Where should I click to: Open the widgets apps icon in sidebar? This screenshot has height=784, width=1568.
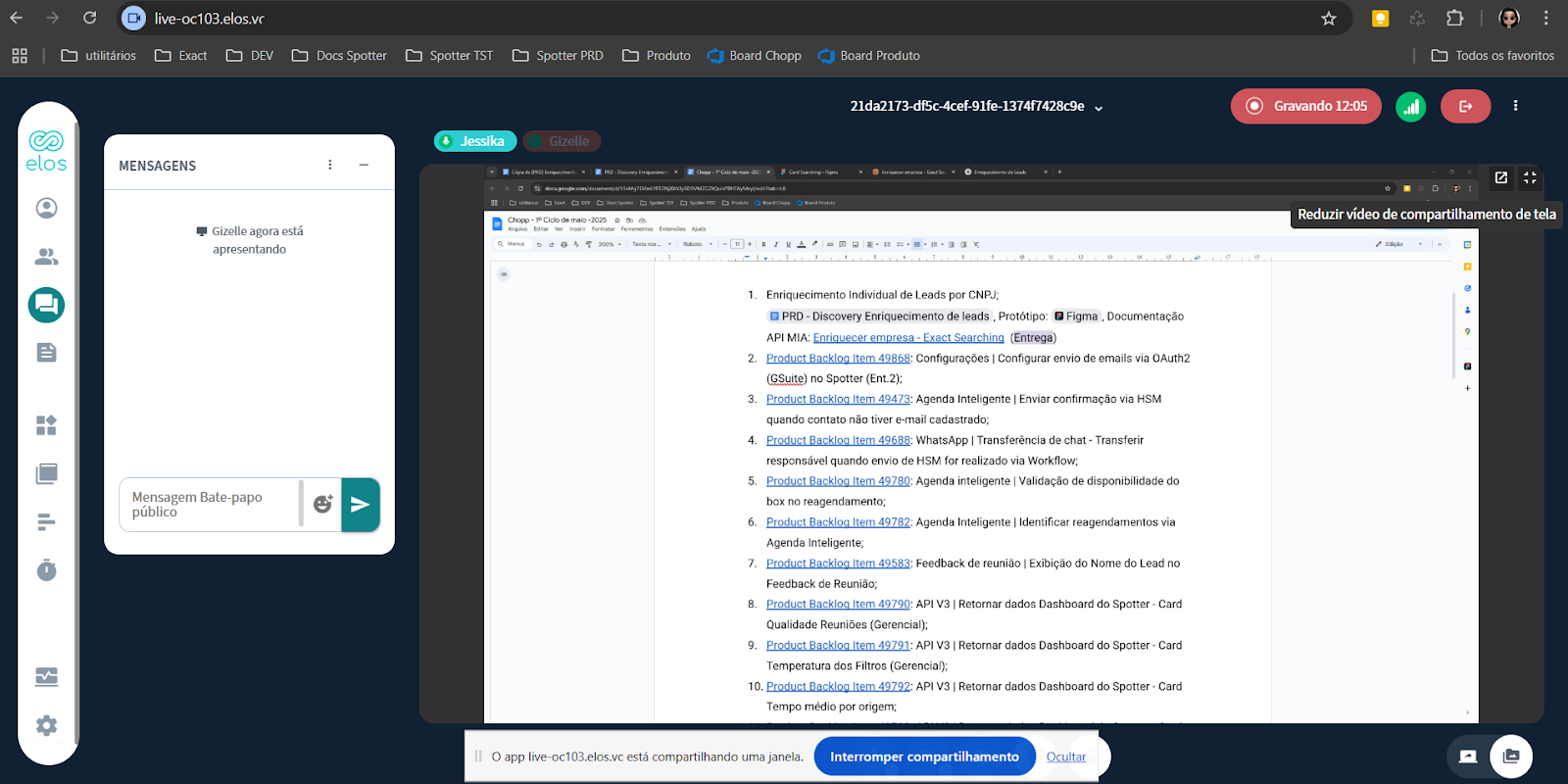(46, 425)
